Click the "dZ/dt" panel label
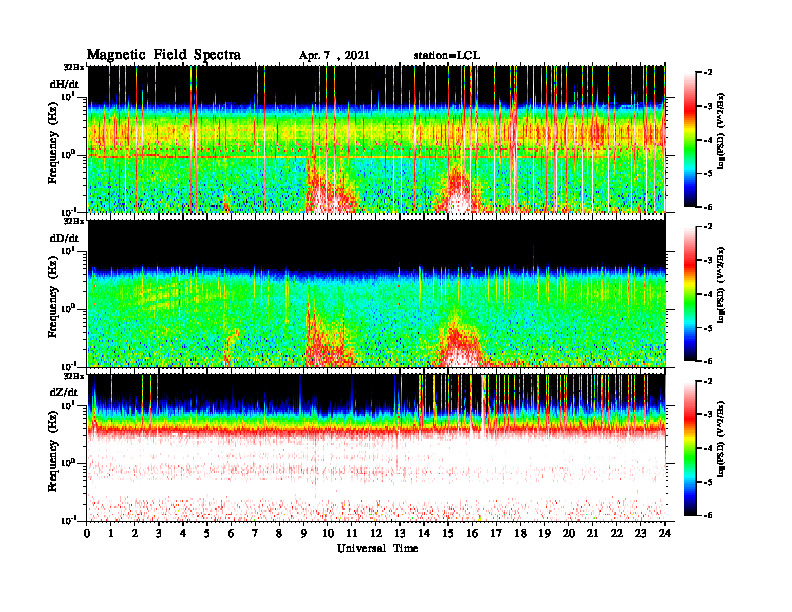792x612 pixels. tap(64, 392)
